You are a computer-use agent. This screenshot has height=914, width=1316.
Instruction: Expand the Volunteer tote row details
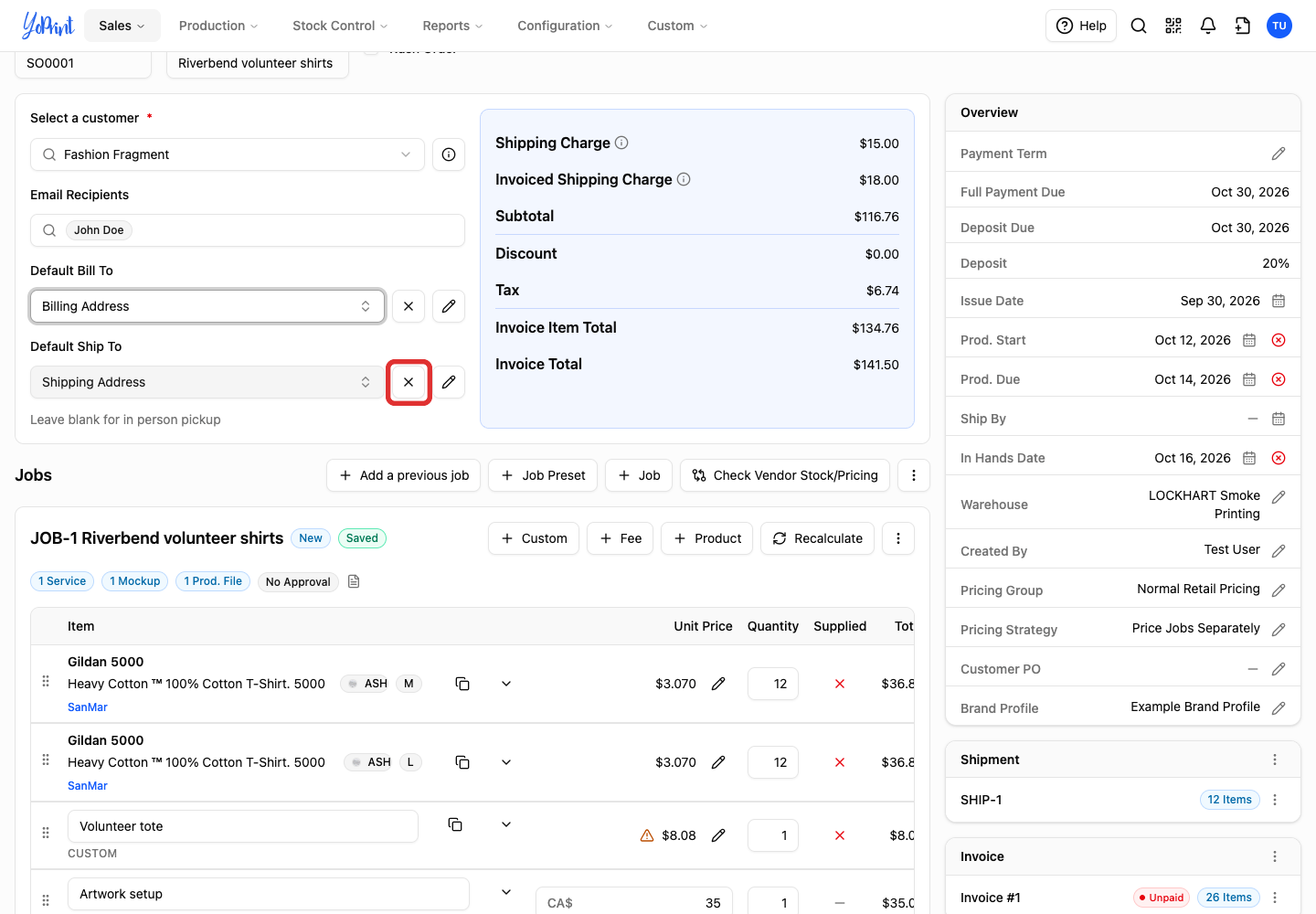[x=506, y=824]
